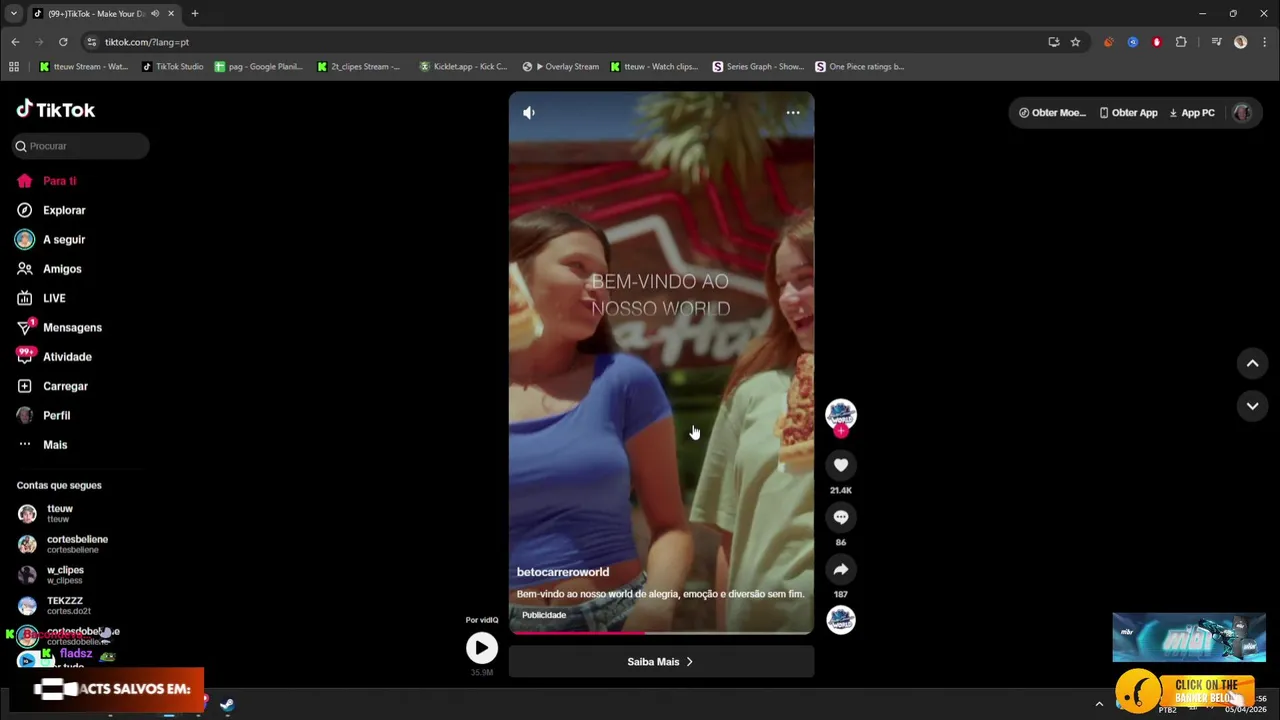The width and height of the screenshot is (1280, 720).
Task: Click the Obter App button
Action: [x=1128, y=113]
